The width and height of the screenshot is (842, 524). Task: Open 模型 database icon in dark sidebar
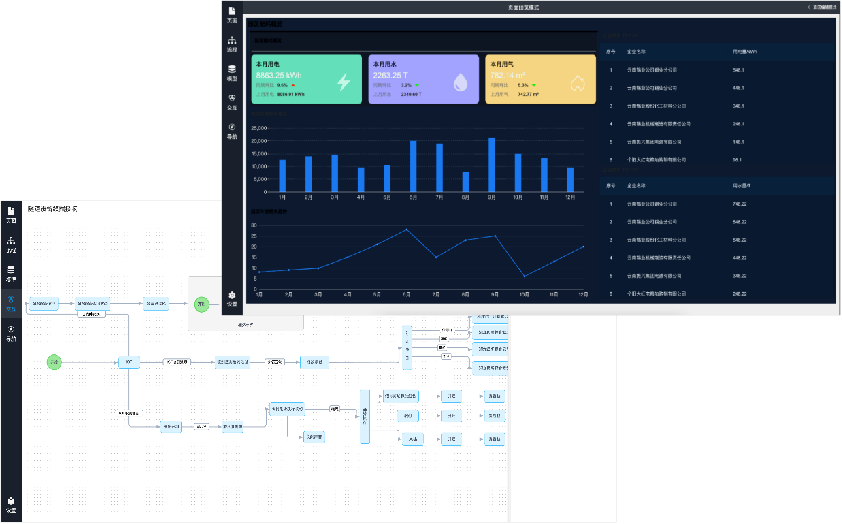click(232, 71)
